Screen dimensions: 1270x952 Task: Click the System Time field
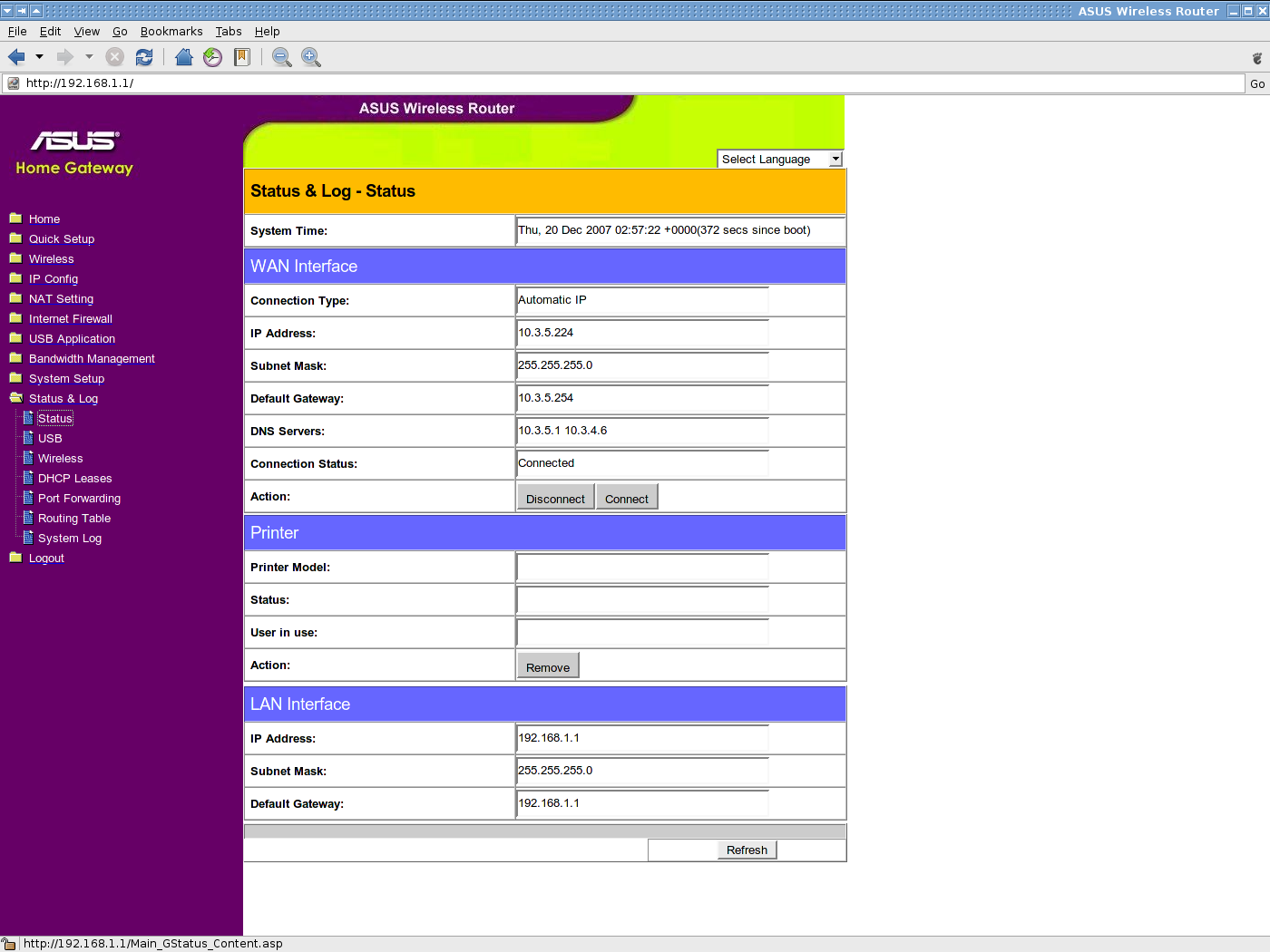pos(679,230)
